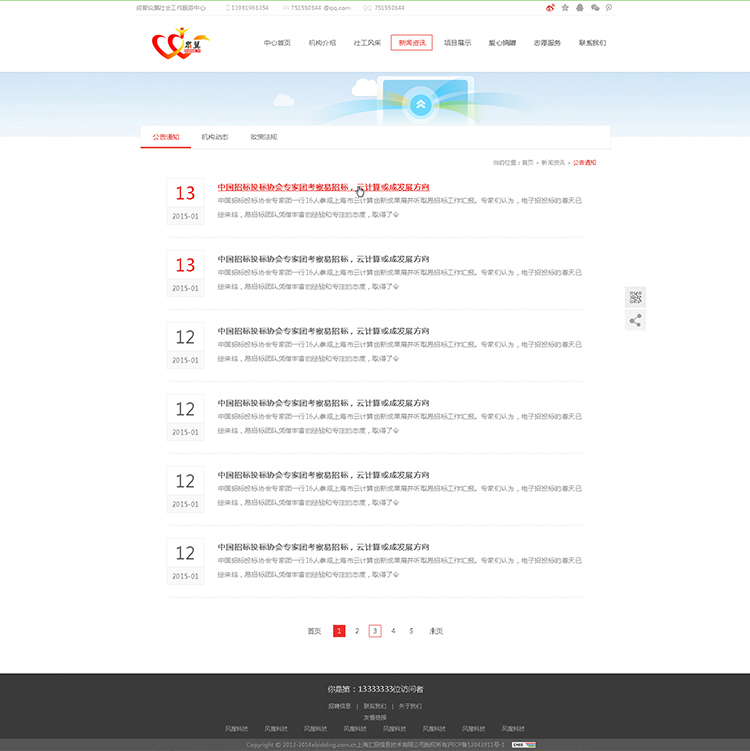Image resolution: width=750 pixels, height=751 pixels.
Task: Click 末页 to jump to last page
Action: click(x=436, y=631)
